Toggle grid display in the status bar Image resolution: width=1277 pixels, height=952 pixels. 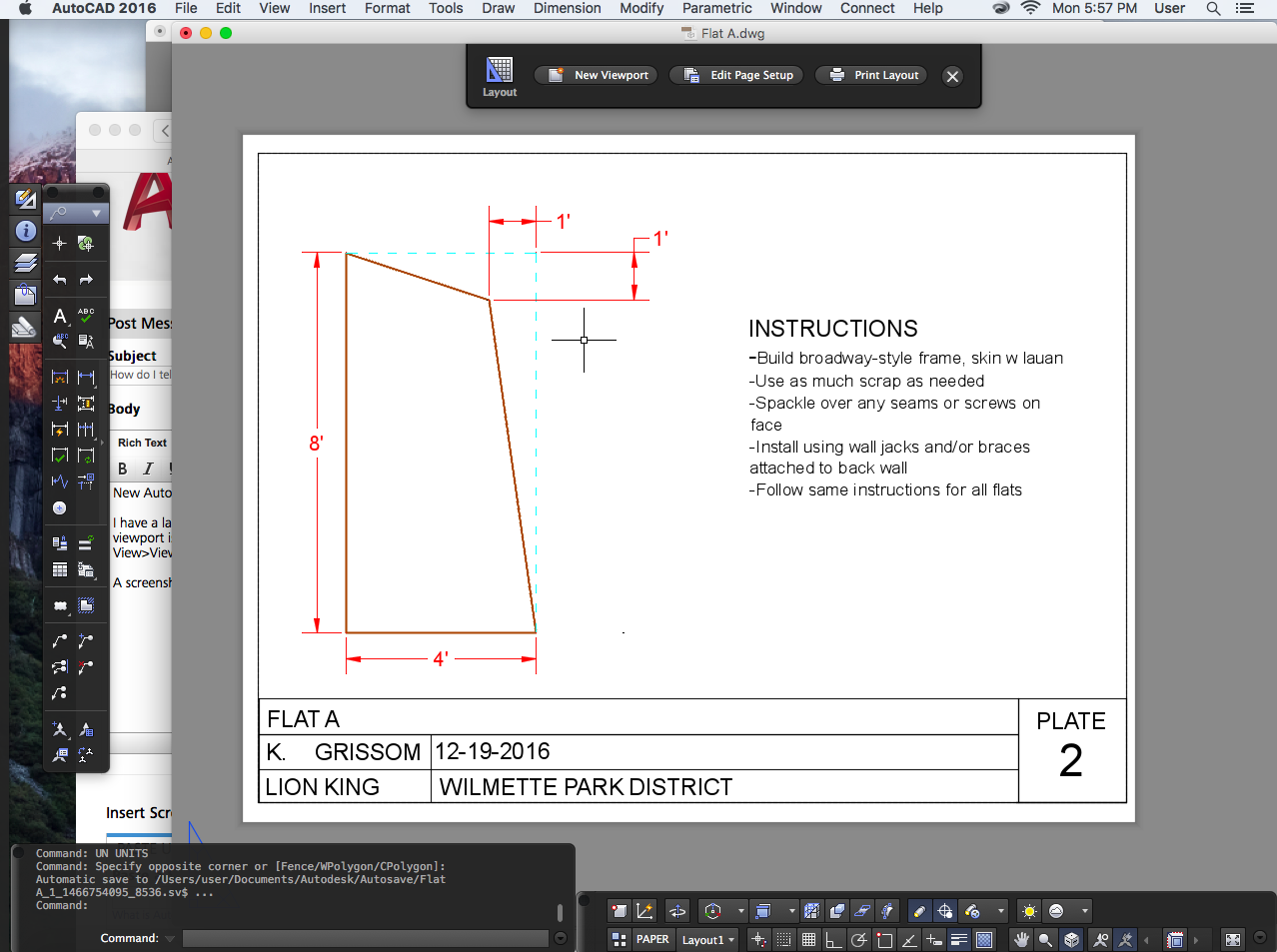(x=809, y=940)
